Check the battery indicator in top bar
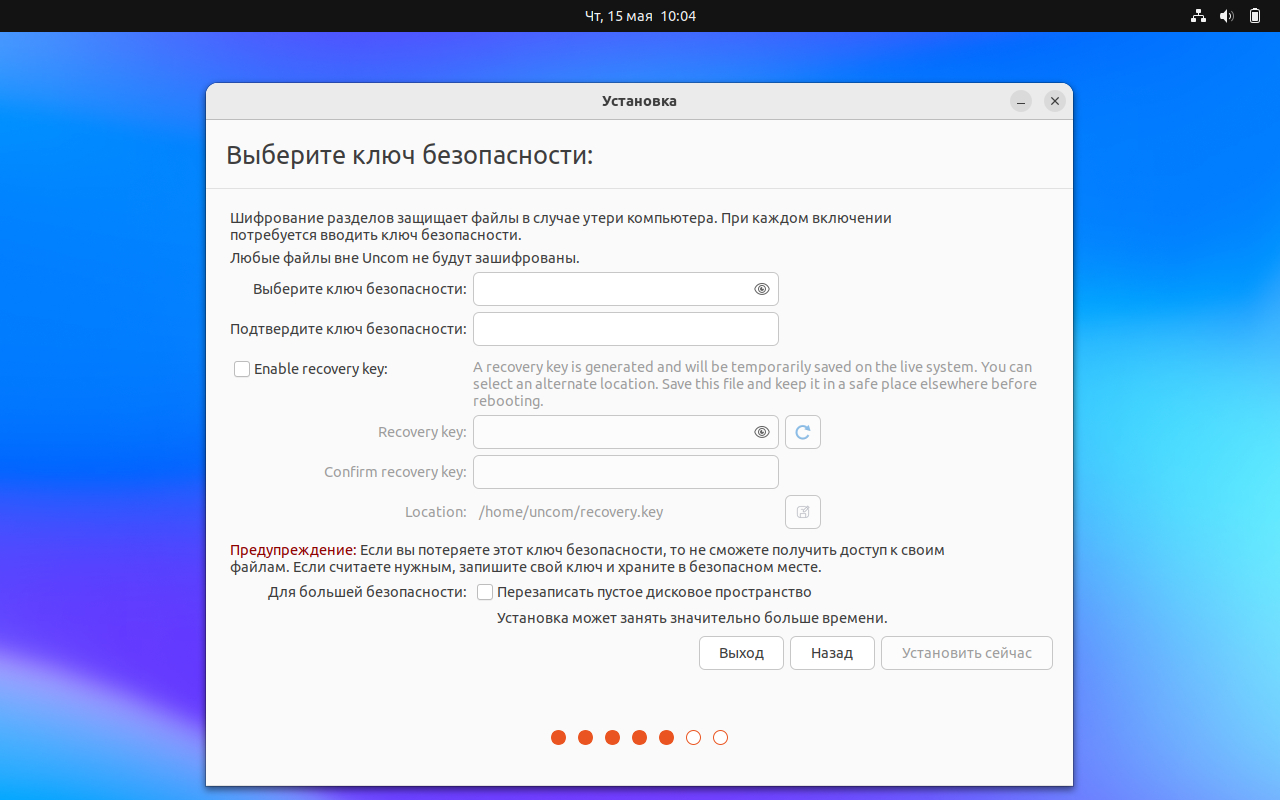Viewport: 1280px width, 800px height. coord(1255,16)
